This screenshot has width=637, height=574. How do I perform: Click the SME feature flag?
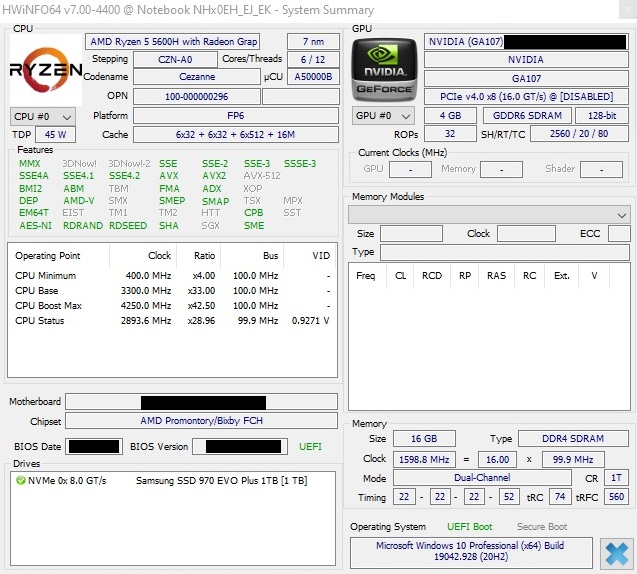click(x=254, y=225)
